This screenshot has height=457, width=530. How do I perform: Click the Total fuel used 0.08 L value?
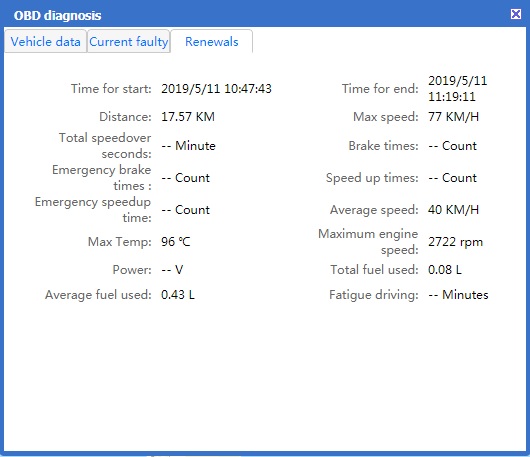tap(445, 270)
